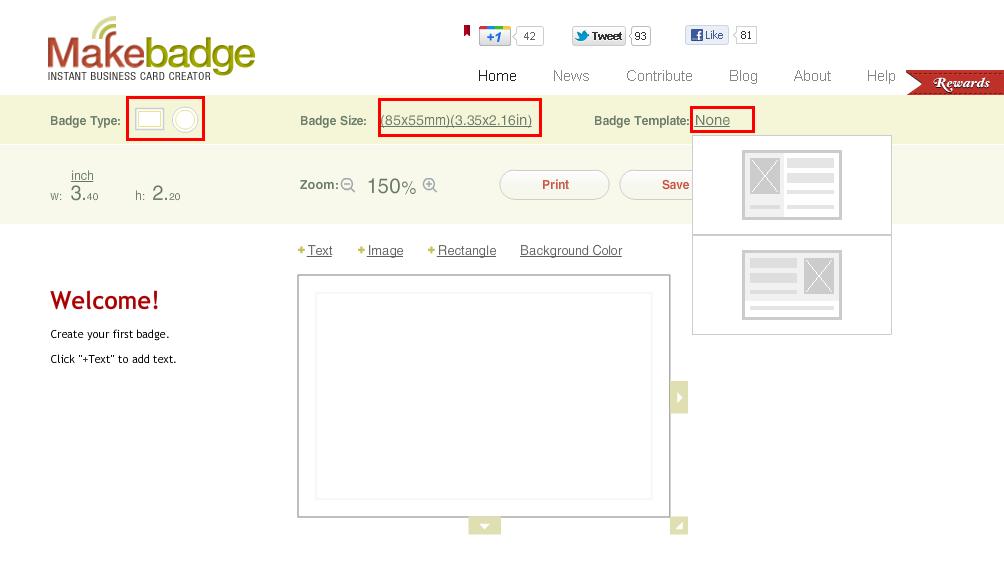
Task: Open the Help menu item
Action: (x=880, y=76)
